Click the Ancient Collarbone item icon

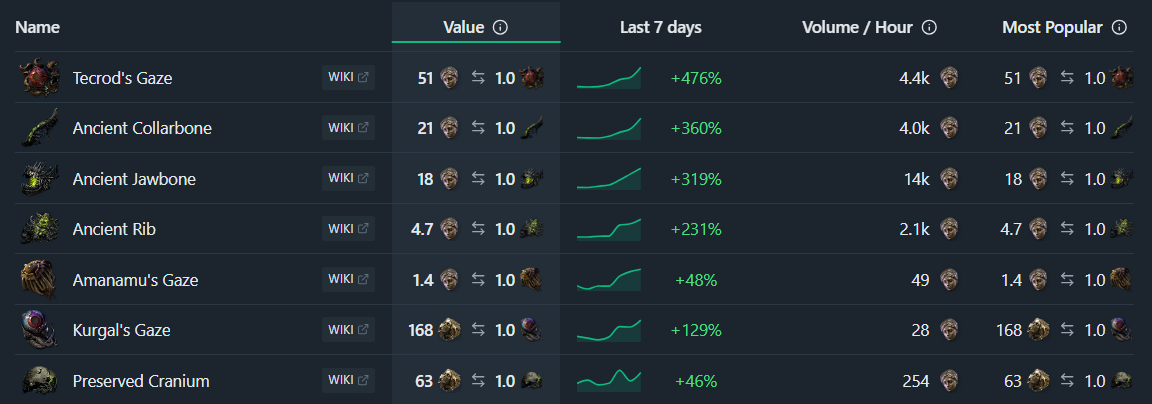[x=40, y=128]
